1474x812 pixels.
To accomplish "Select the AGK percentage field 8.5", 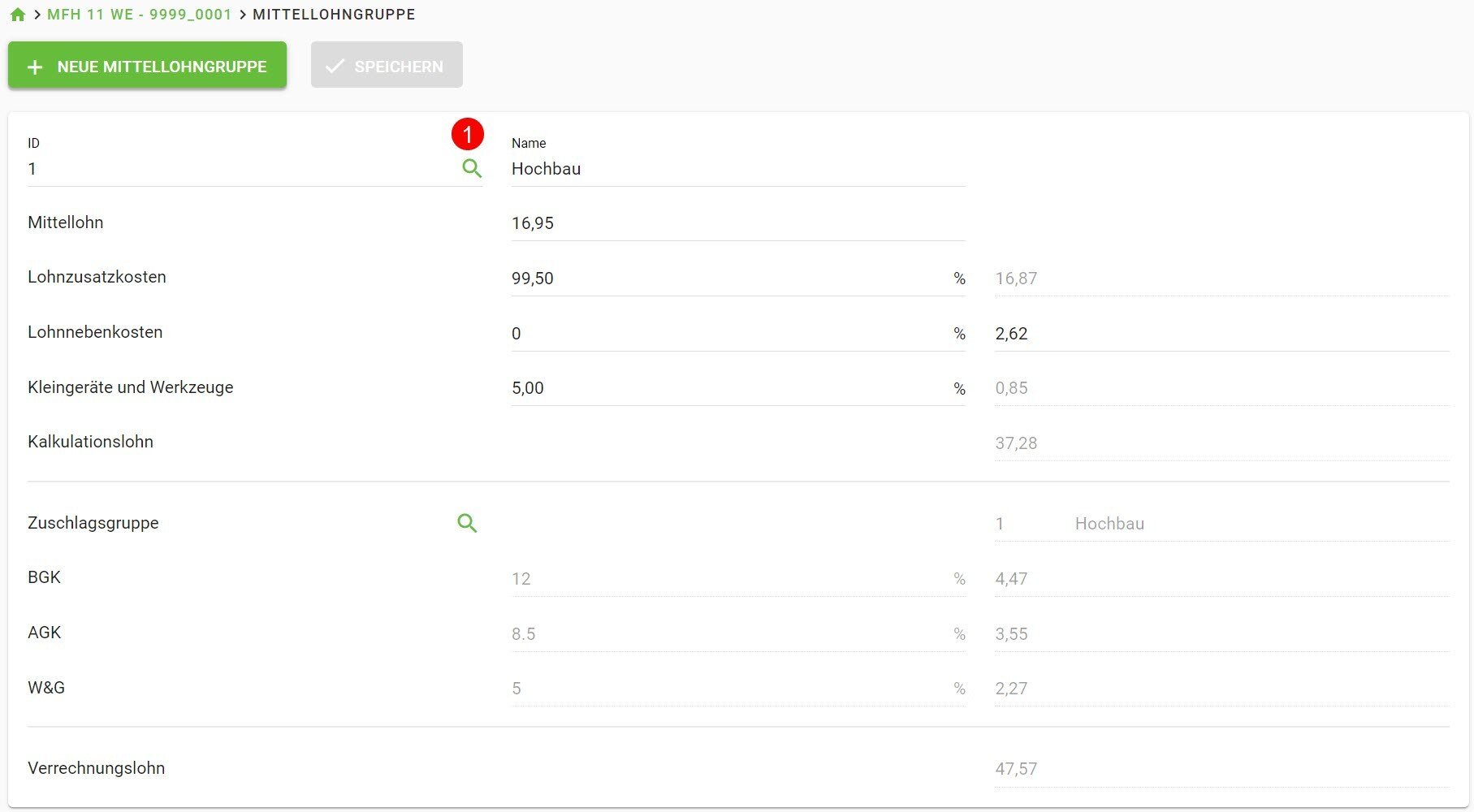I will [727, 634].
